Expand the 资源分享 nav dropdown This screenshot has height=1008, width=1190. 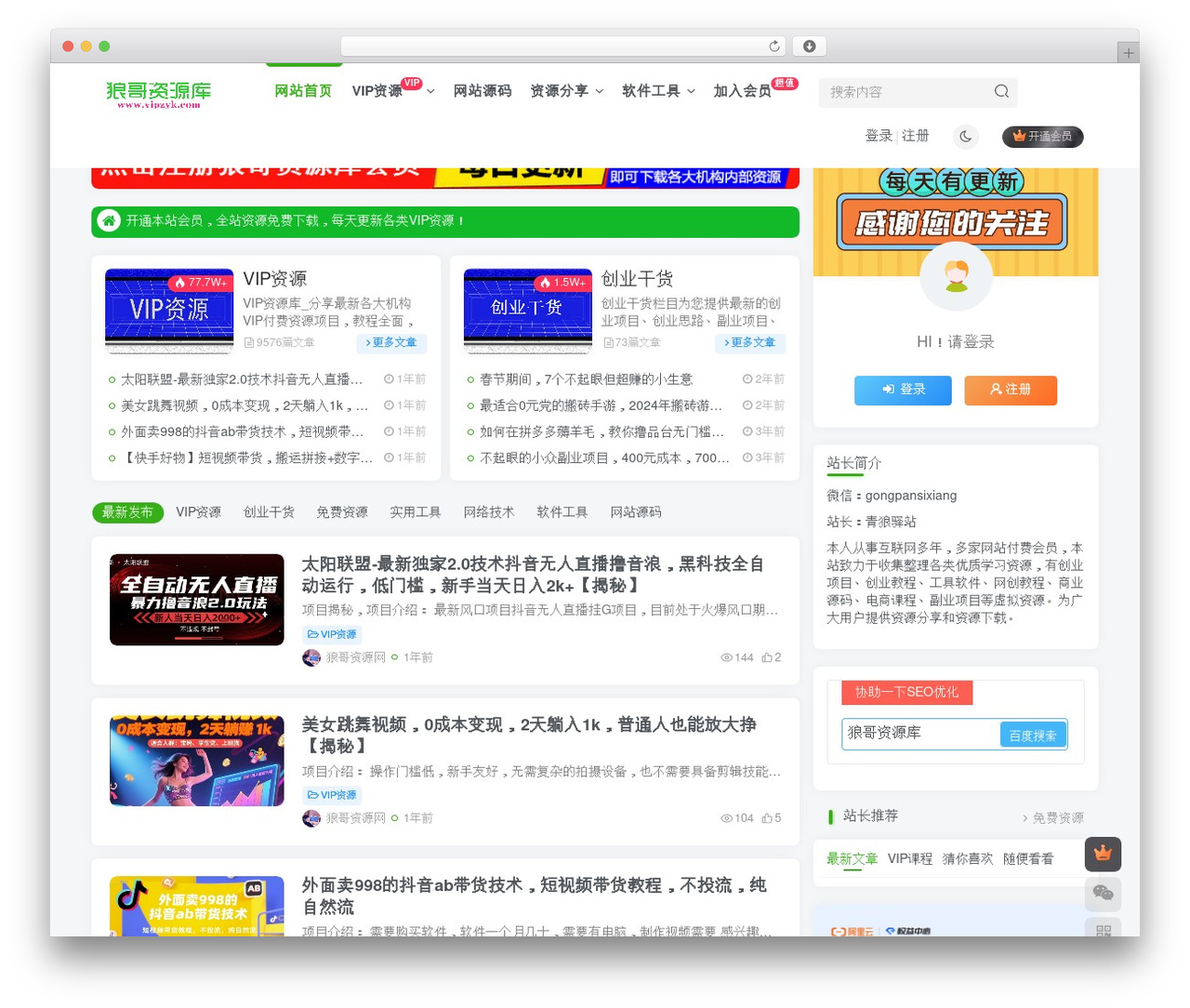click(x=599, y=91)
